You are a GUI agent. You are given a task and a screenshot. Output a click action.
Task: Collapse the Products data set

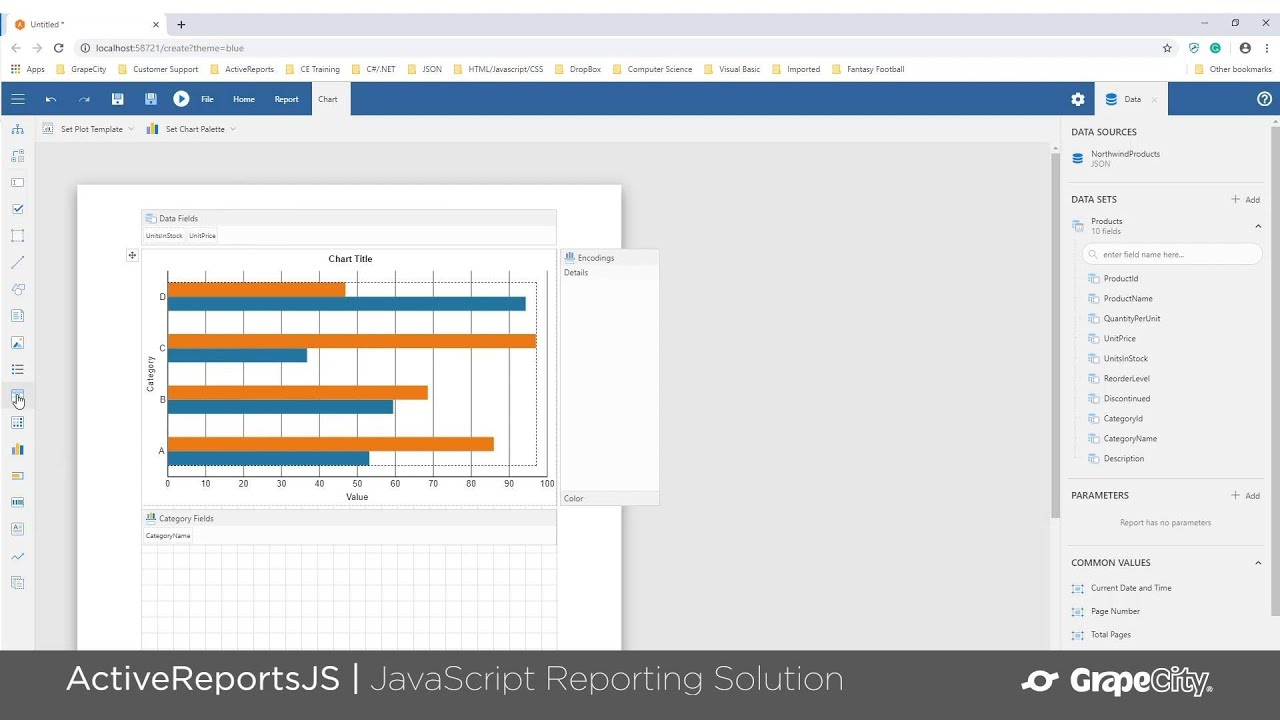click(1258, 226)
